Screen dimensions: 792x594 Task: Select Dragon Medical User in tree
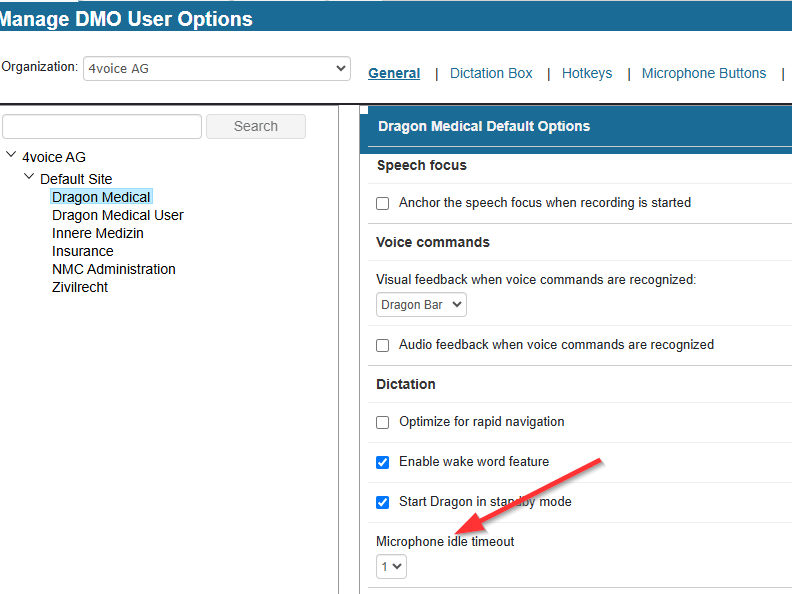[x=117, y=215]
